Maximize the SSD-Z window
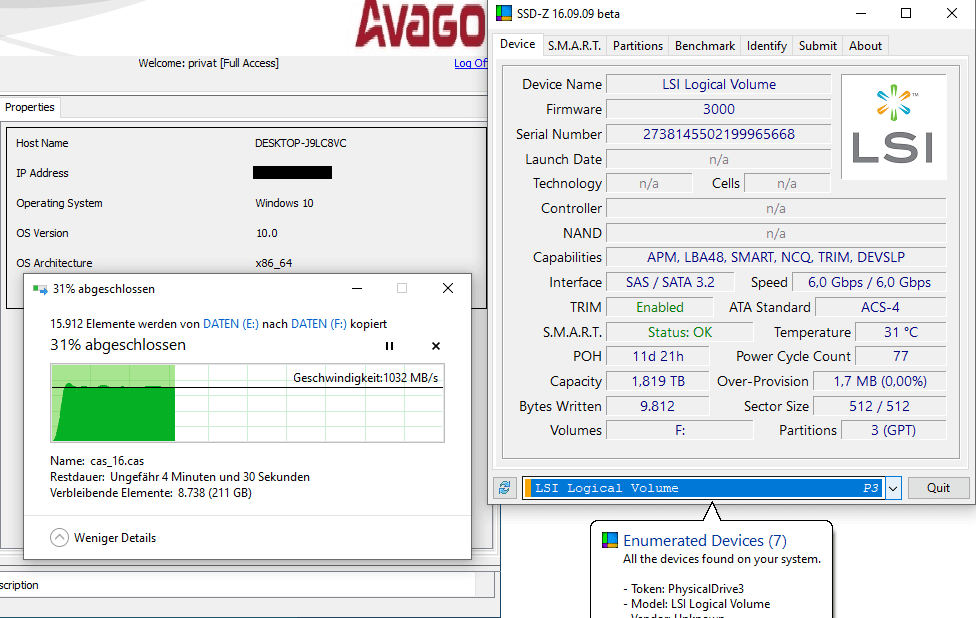976x618 pixels. (x=906, y=13)
